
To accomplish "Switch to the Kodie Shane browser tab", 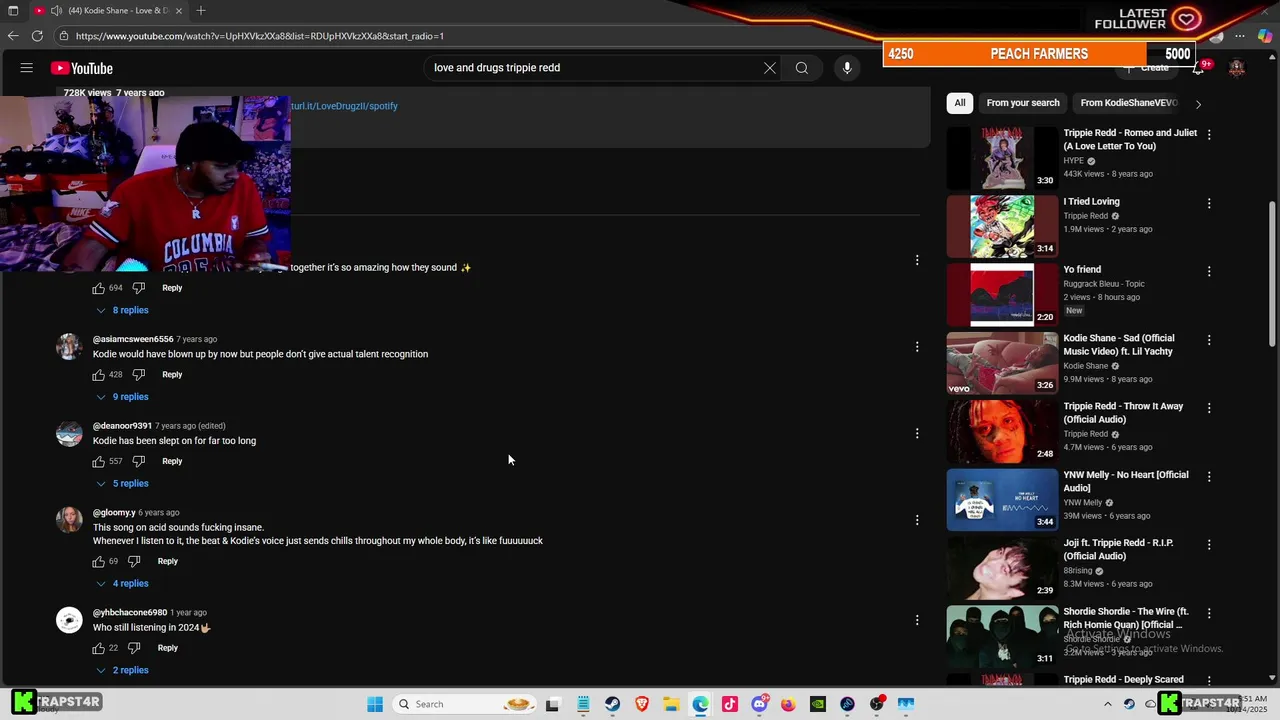I will 108,10.
